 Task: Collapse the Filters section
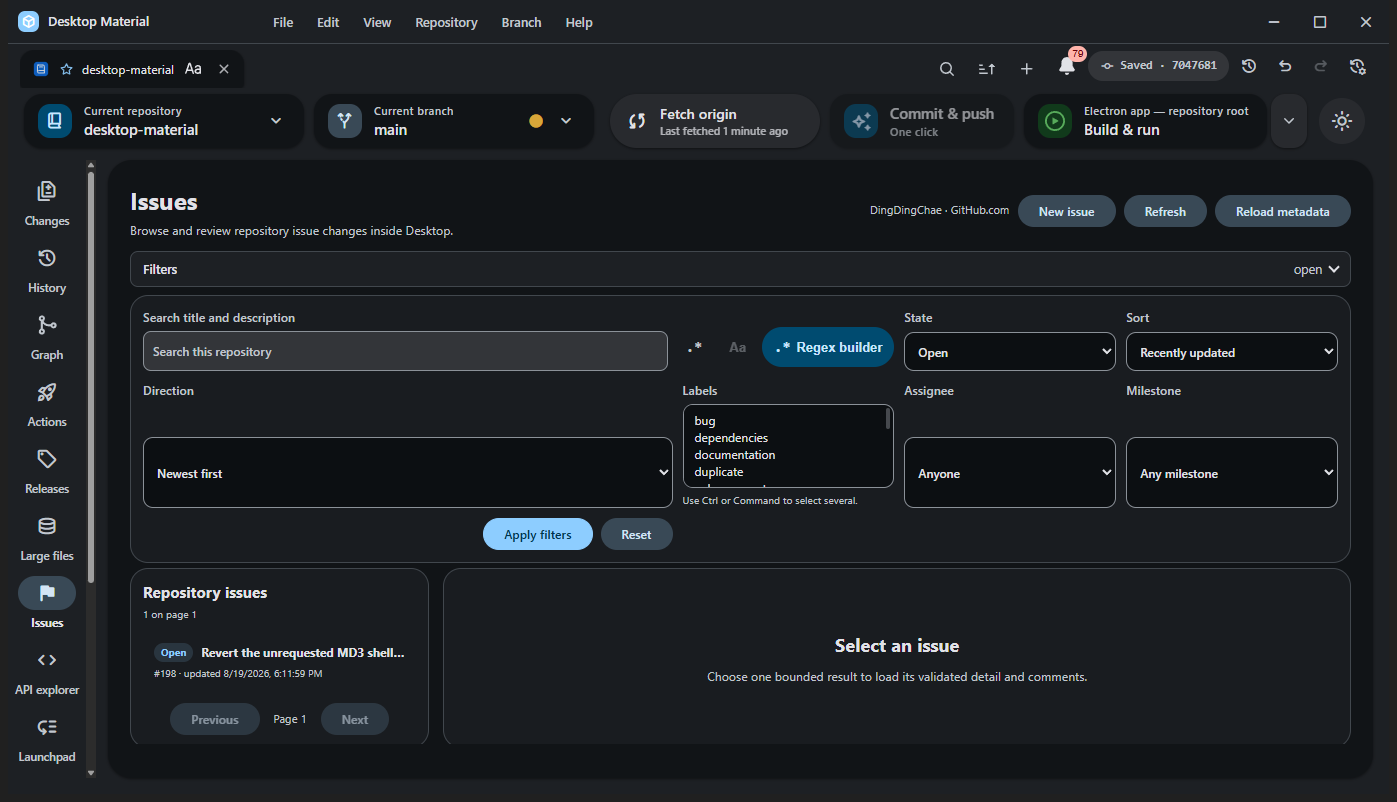(740, 269)
